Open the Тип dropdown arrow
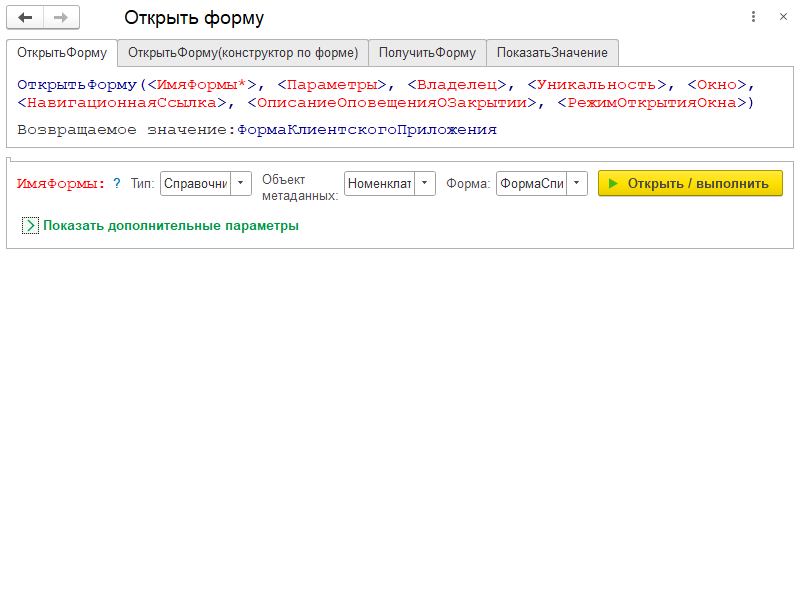This screenshot has height=600, width=800. tap(241, 183)
